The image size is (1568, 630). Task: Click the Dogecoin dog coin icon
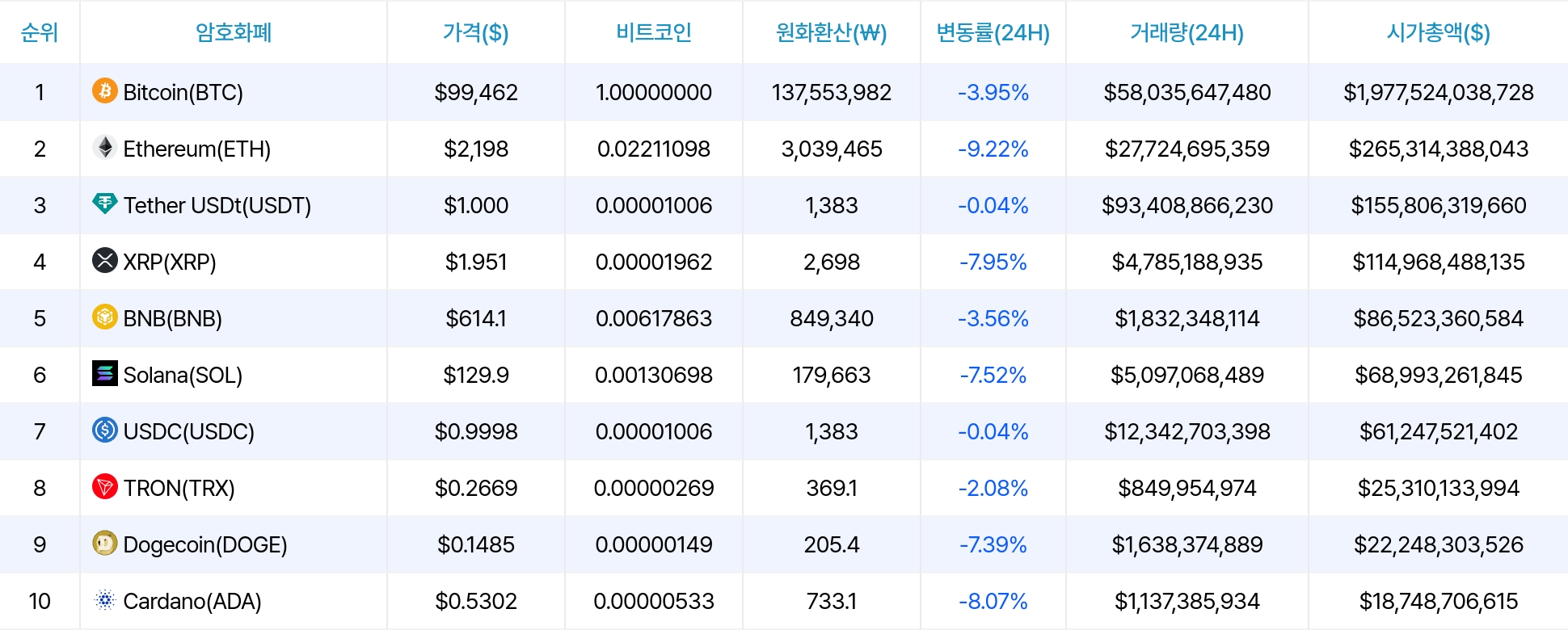click(x=104, y=544)
